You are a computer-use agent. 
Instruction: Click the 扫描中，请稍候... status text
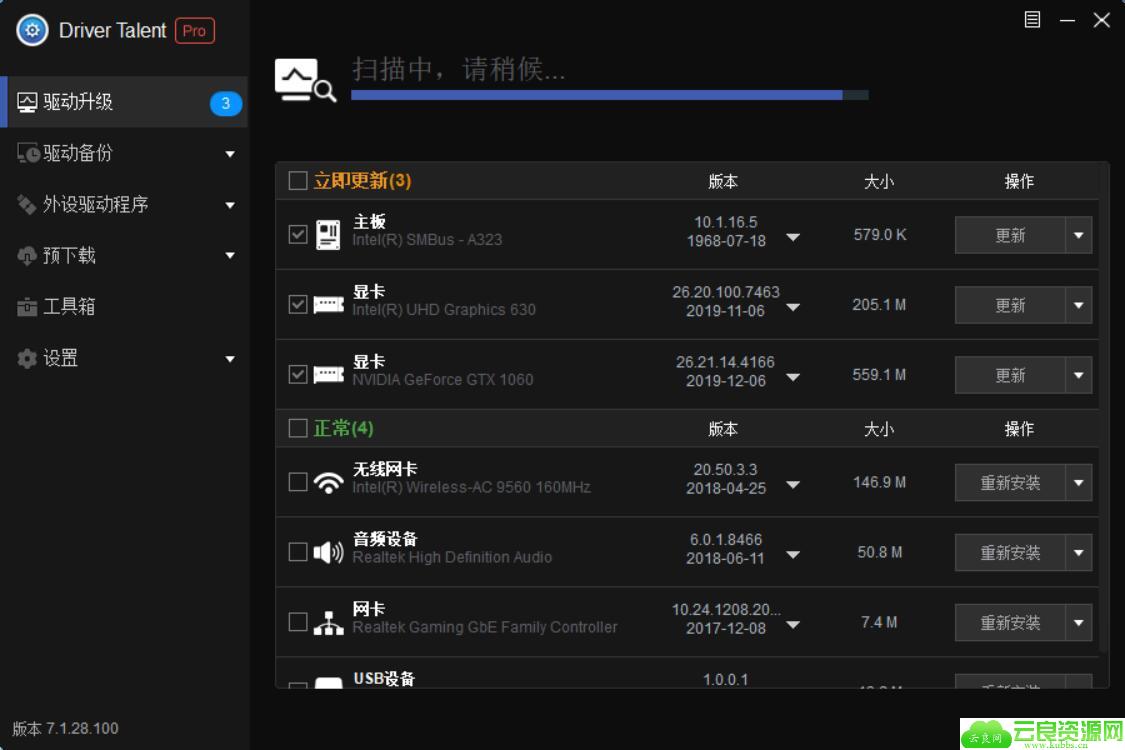click(x=459, y=70)
